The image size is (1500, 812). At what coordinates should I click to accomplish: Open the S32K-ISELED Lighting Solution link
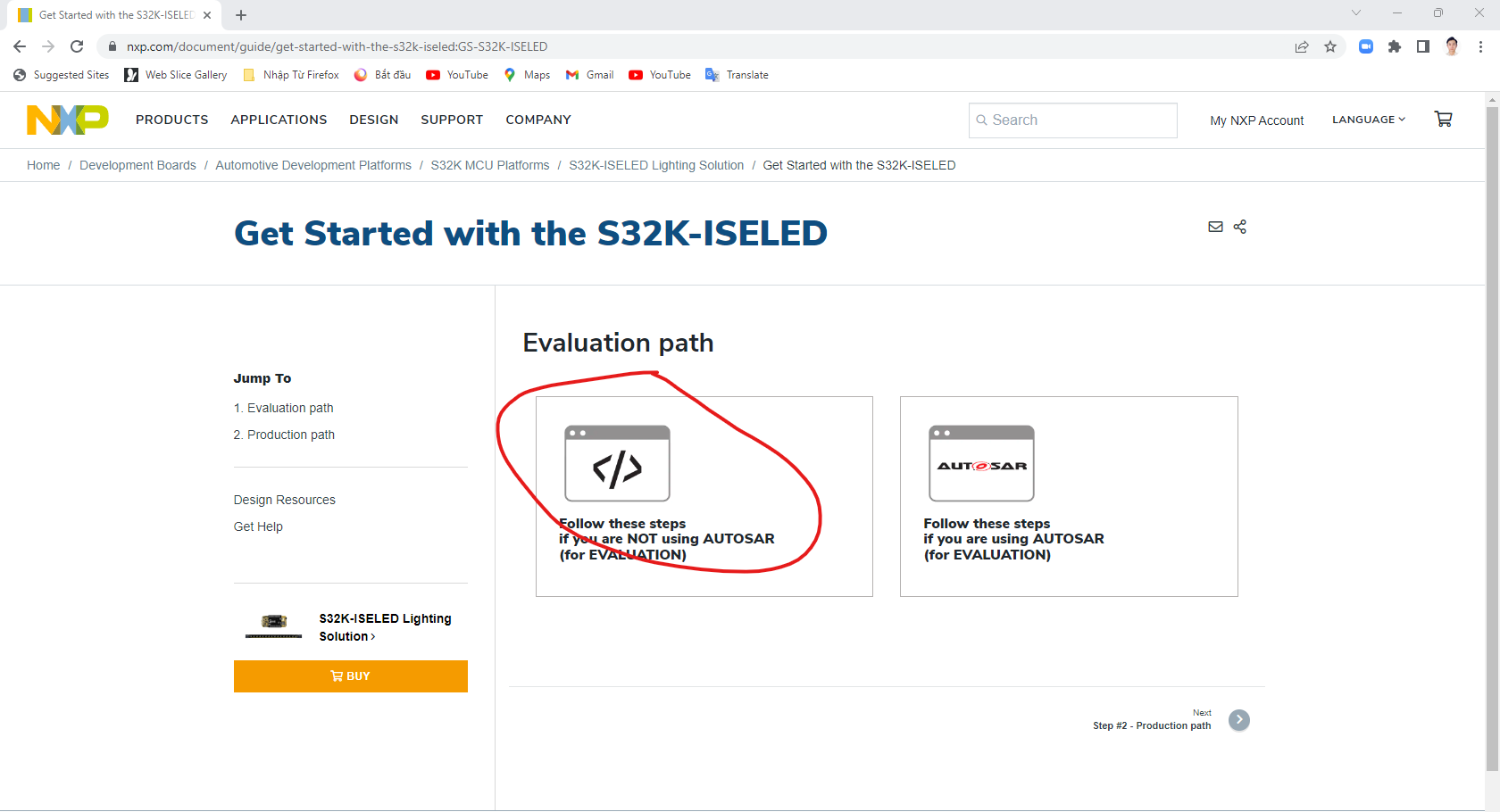click(385, 627)
